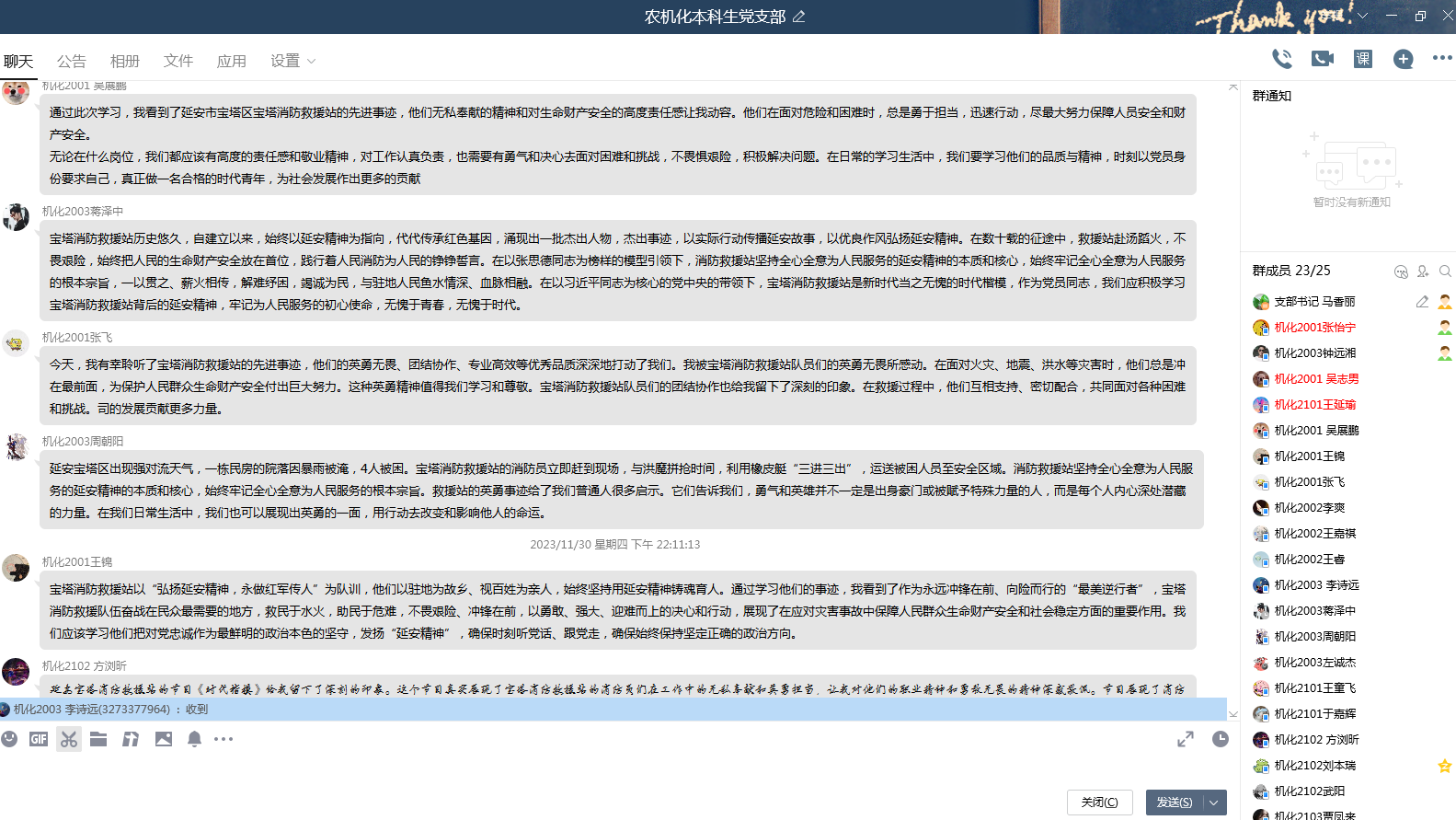
Task: Expand the message input area to full size
Action: click(1186, 739)
